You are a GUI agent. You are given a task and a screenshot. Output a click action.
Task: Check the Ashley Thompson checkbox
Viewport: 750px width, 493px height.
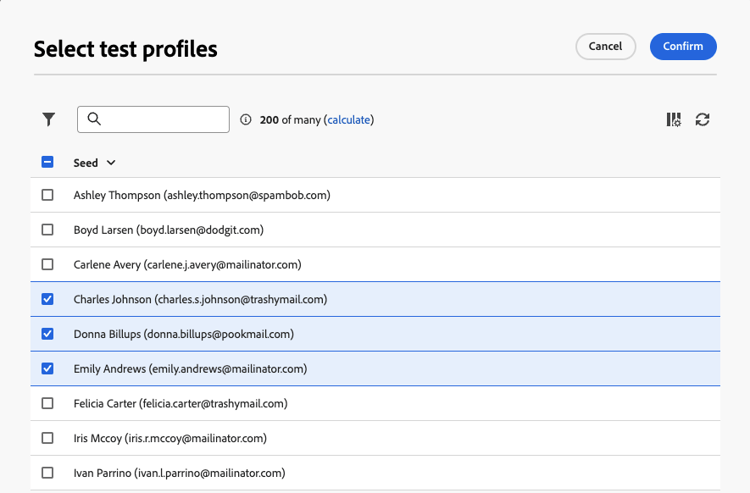(x=47, y=195)
